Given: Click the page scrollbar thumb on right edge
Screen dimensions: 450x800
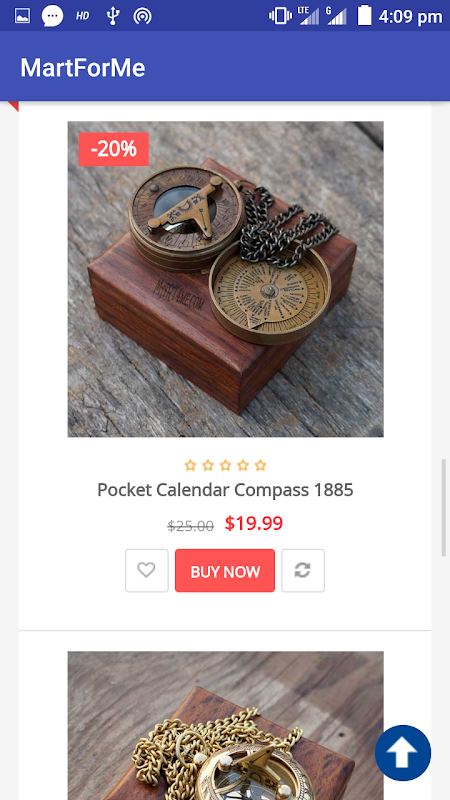Looking at the screenshot, I should click(x=444, y=508).
